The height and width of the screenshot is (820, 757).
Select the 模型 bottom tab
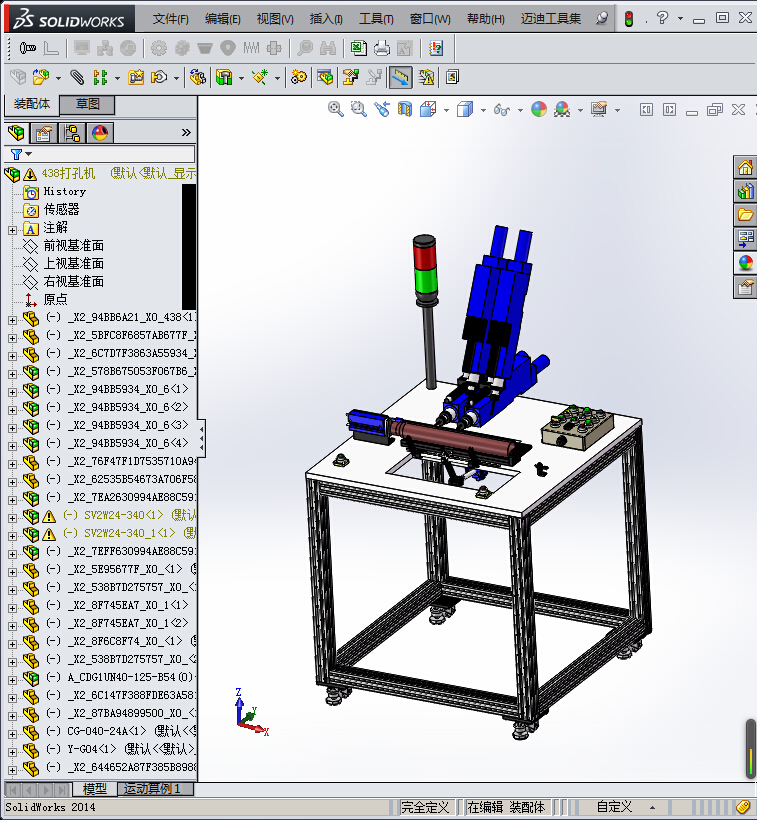pos(95,789)
